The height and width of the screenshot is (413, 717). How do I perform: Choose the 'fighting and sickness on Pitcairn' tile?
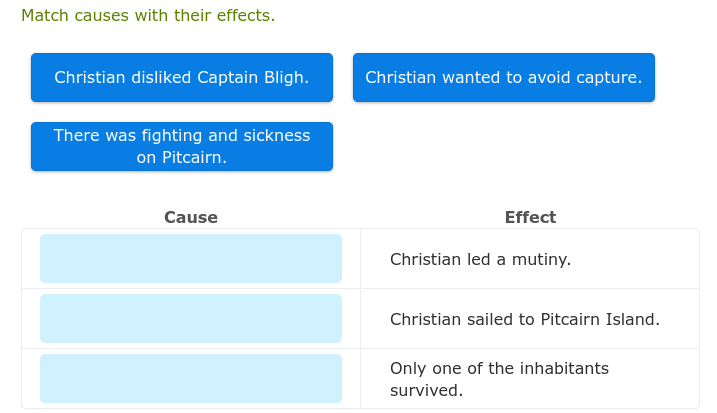point(181,146)
